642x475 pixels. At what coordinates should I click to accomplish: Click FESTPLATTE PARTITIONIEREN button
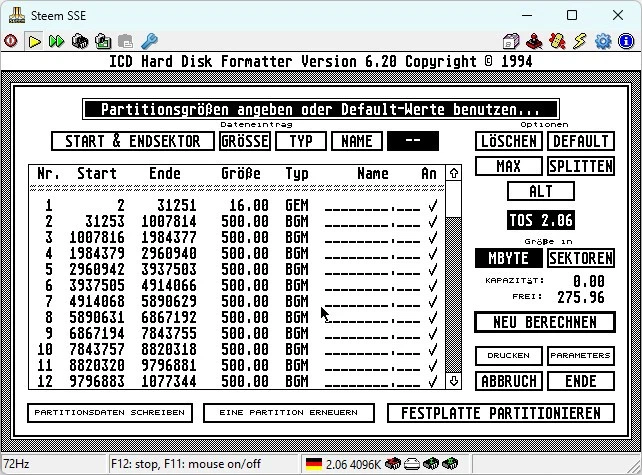[x=501, y=413]
